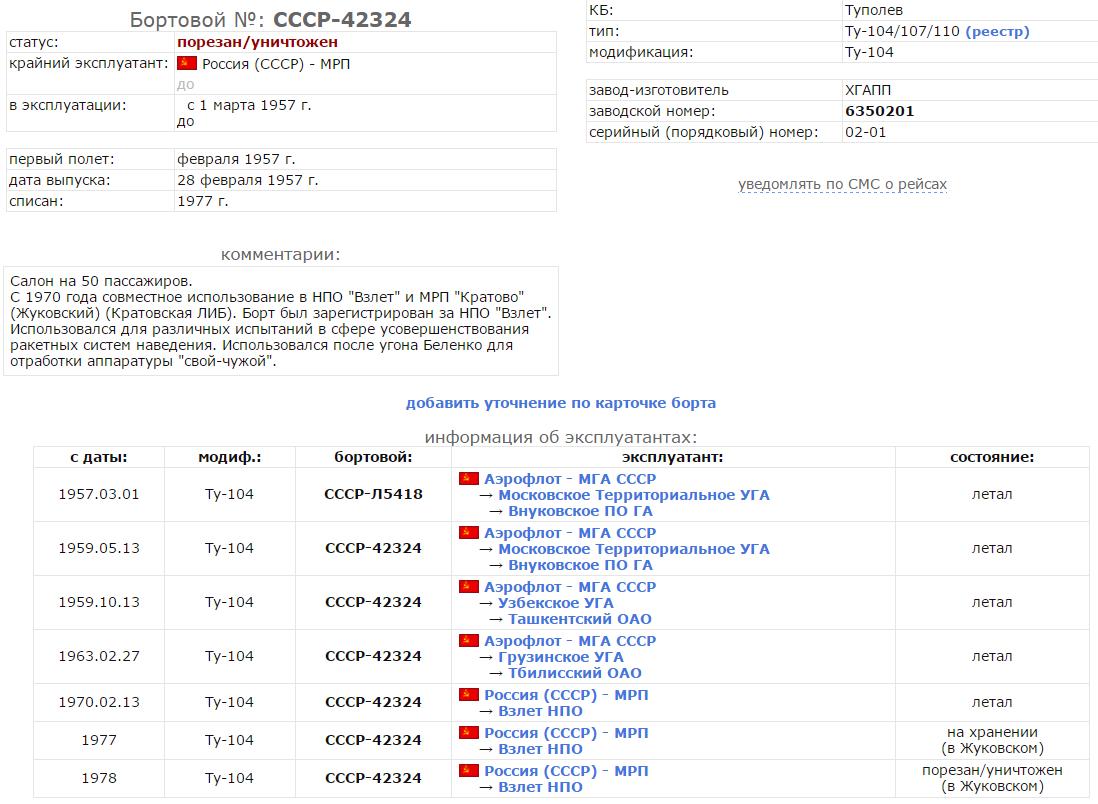The height and width of the screenshot is (804, 1098).
Task: Click the flag icon in the 1959.10.13 row
Action: pos(468,587)
